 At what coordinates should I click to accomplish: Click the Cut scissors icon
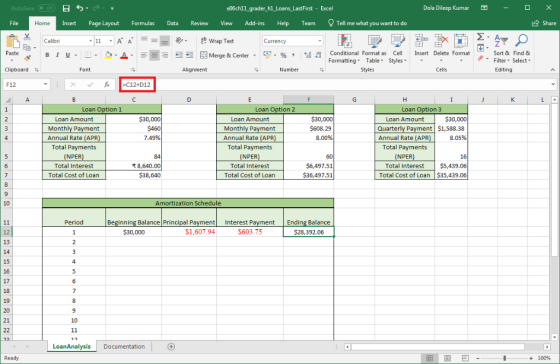coord(27,37)
